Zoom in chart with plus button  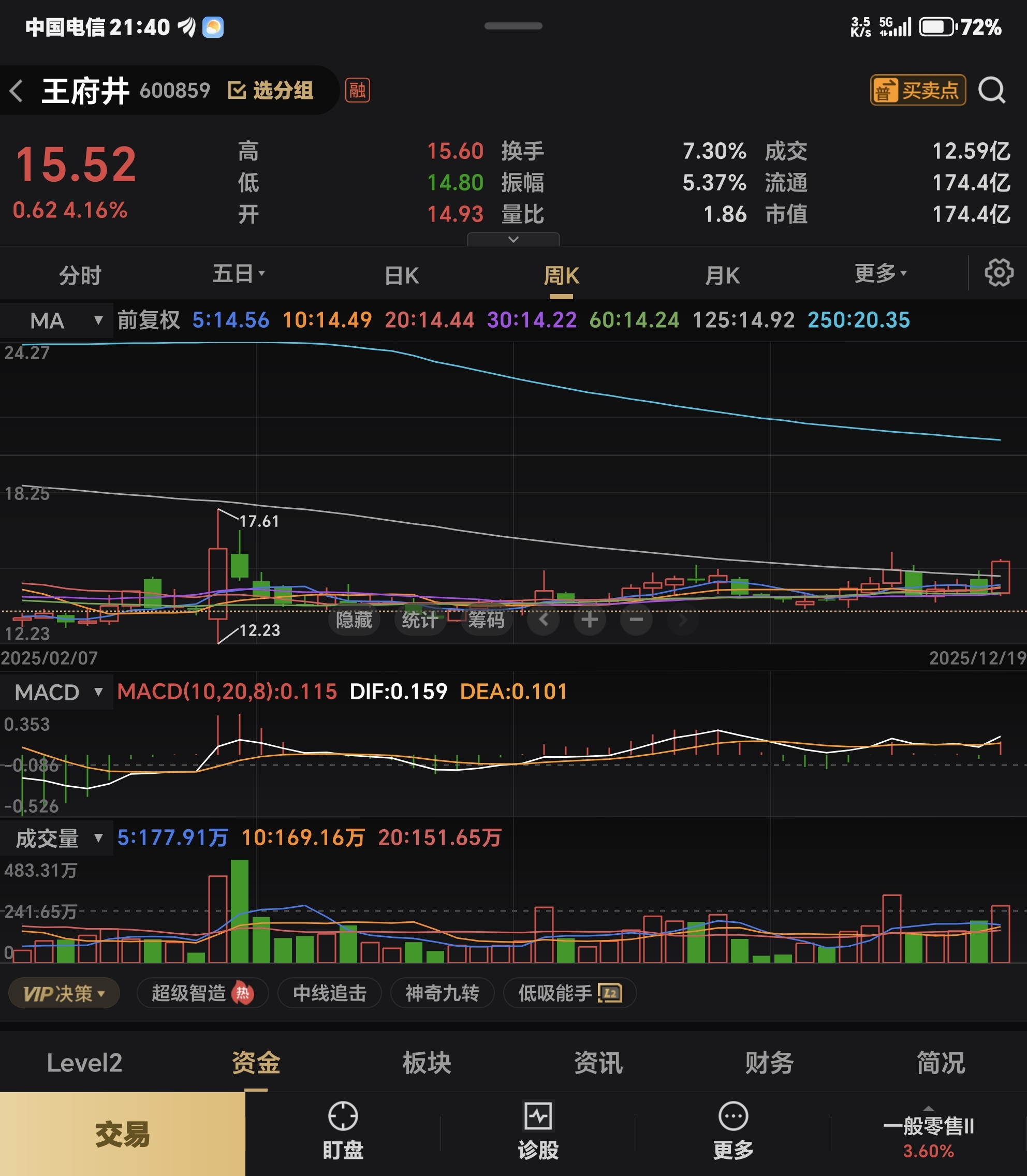(x=590, y=620)
